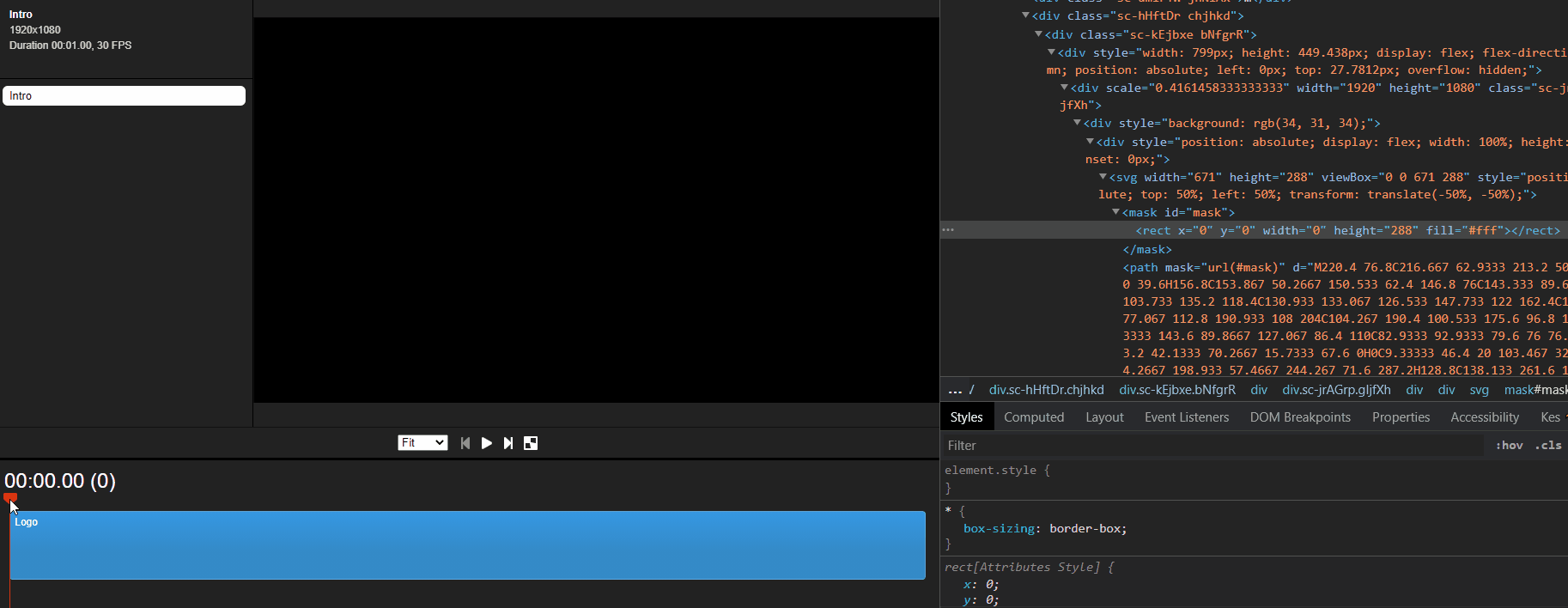Click the red timeline playhead marker
1568x608 pixels.
coord(10,497)
